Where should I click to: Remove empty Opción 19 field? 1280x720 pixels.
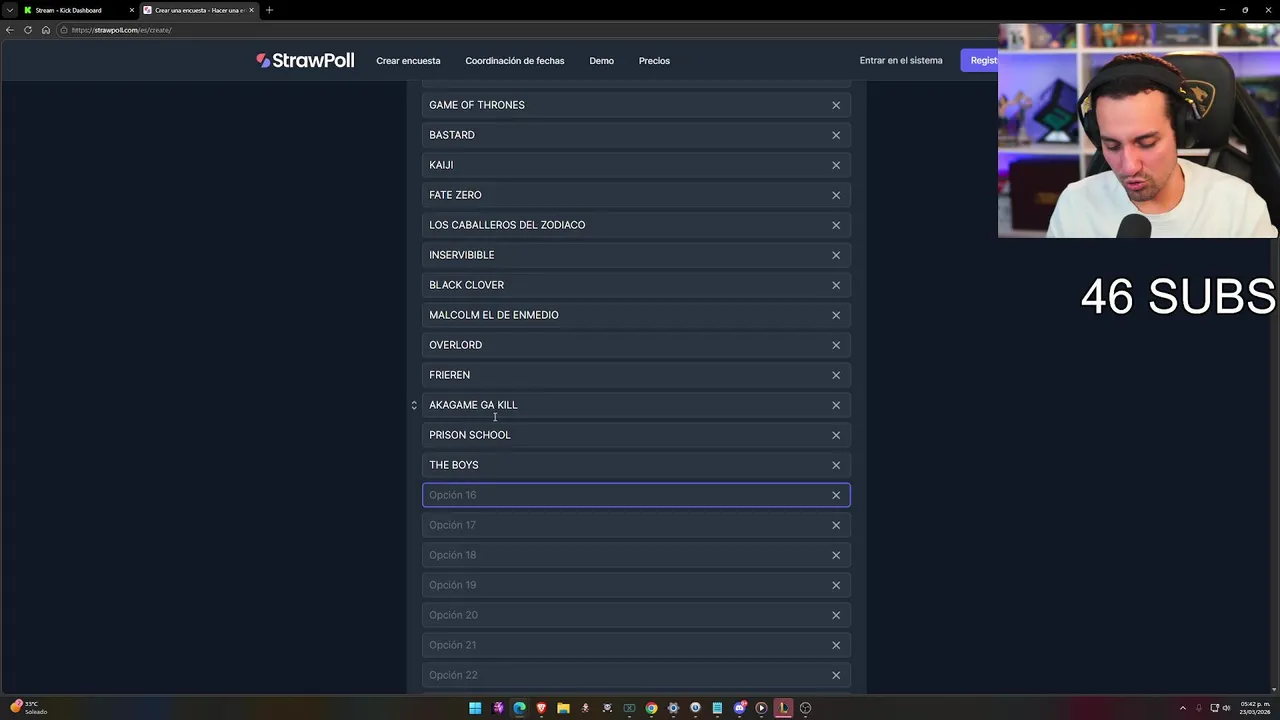(x=836, y=585)
